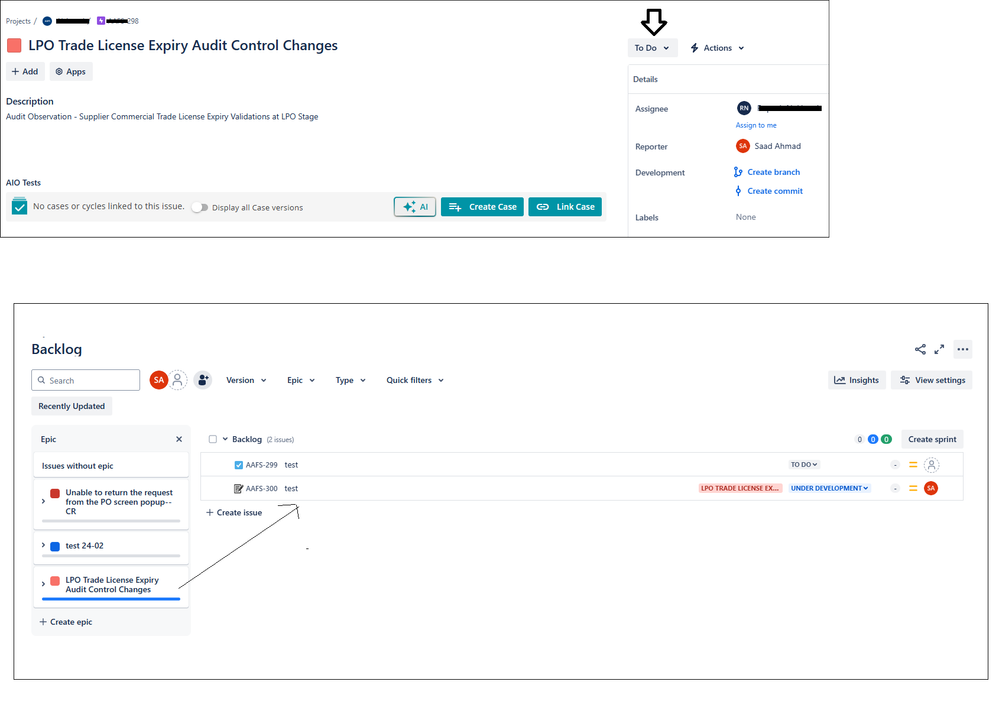Click the SA assignee avatar on AAFS-300 row
This screenshot has width=999, height=708.
931,488
